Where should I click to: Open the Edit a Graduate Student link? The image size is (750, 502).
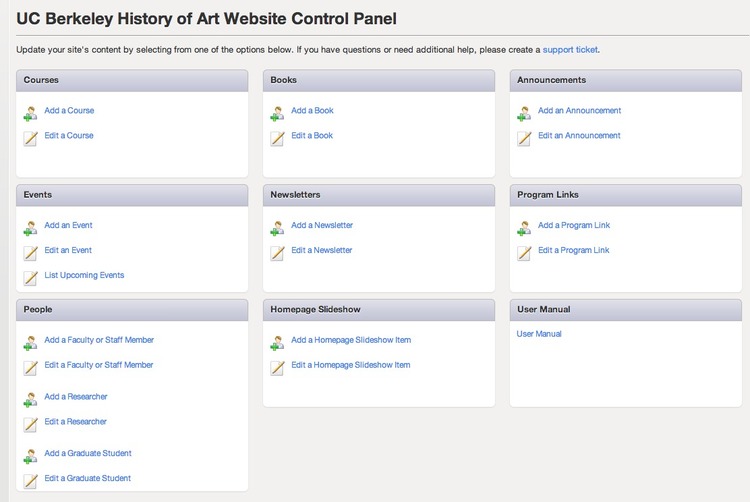click(x=88, y=478)
